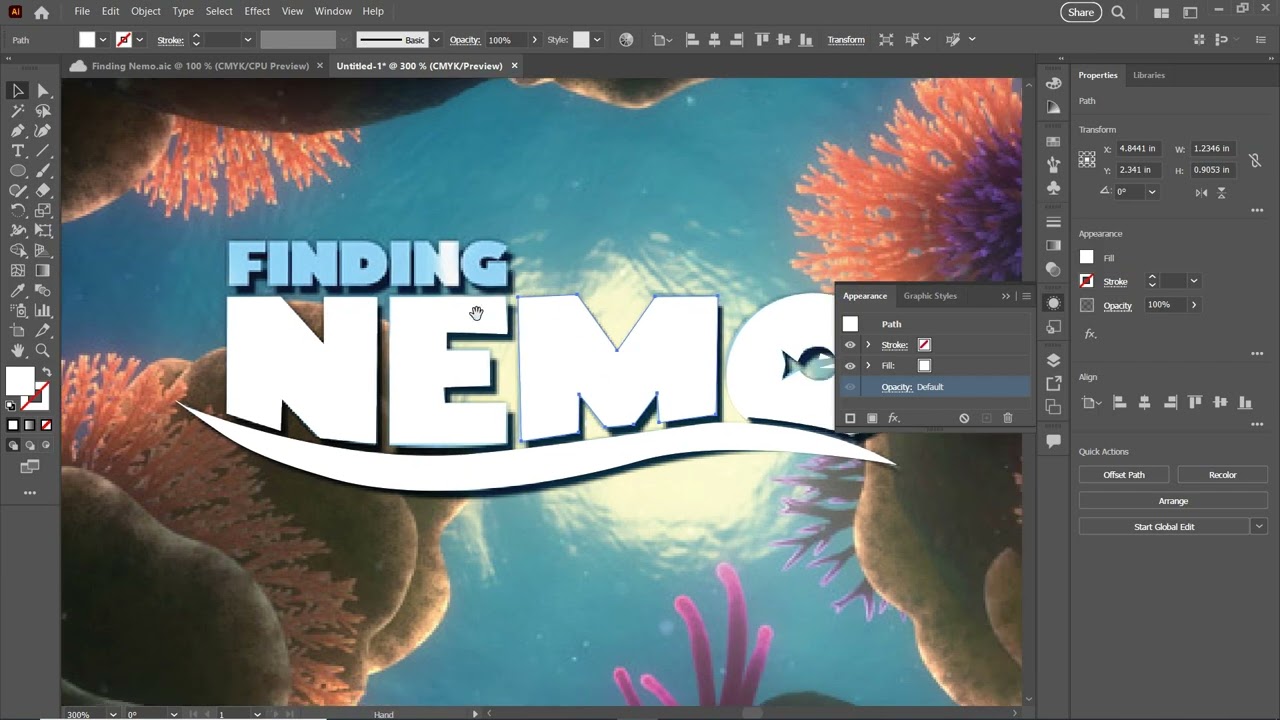Select the Direct Selection tool
Screen dimensions: 1280x720
coord(43,91)
